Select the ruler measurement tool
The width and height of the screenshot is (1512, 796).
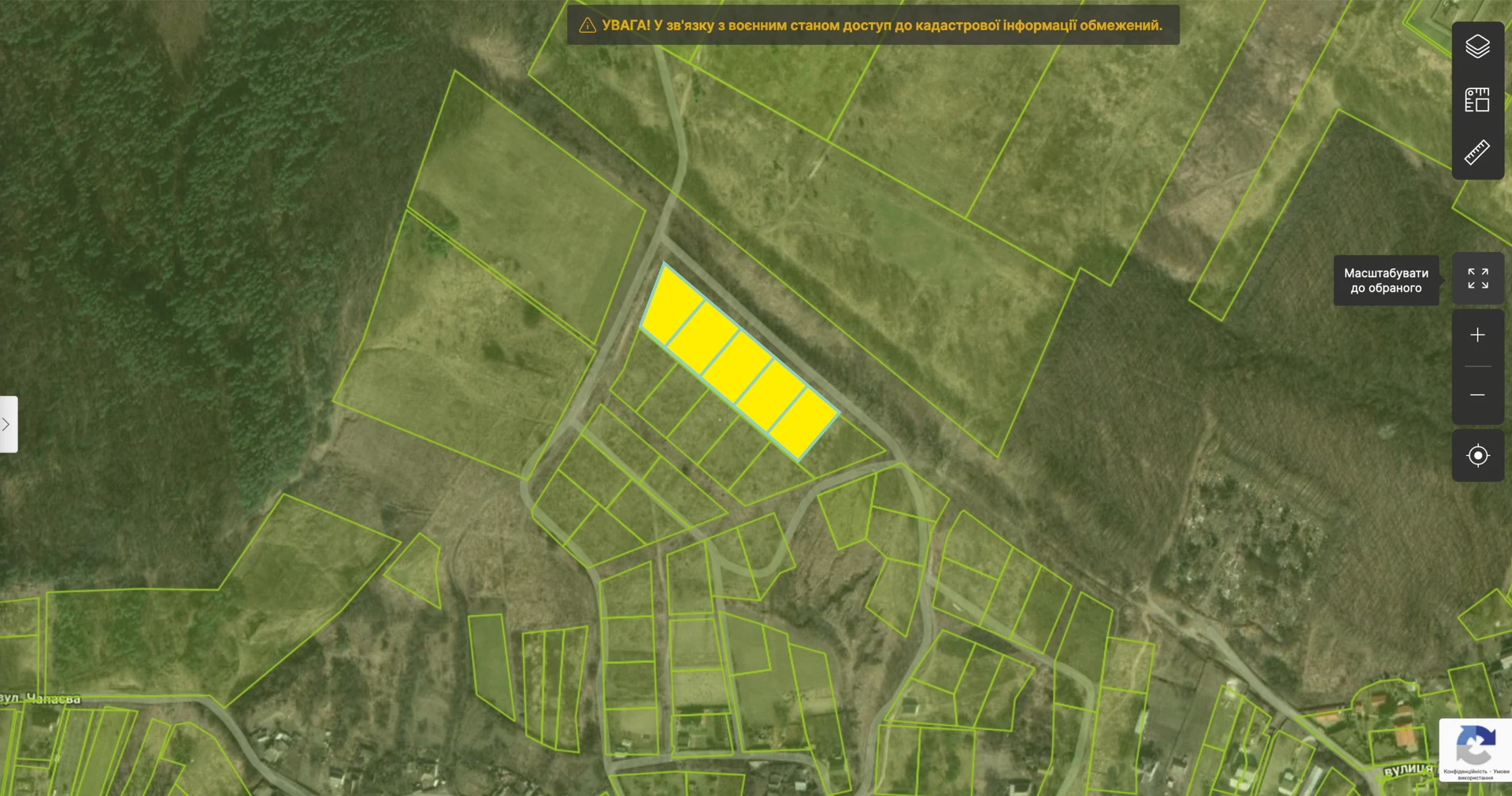click(x=1477, y=152)
